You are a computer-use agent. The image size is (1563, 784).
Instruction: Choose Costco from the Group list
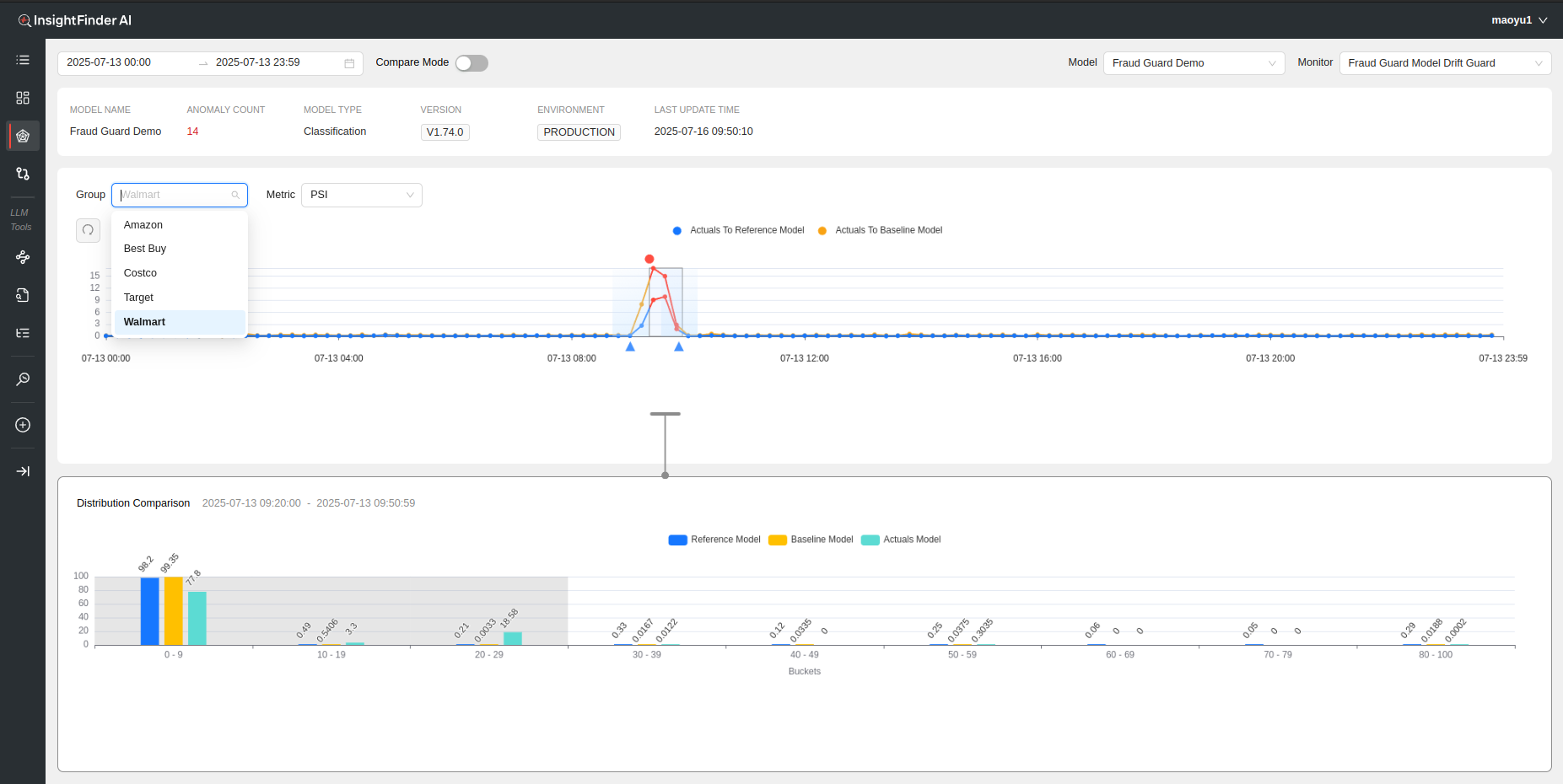click(x=141, y=273)
